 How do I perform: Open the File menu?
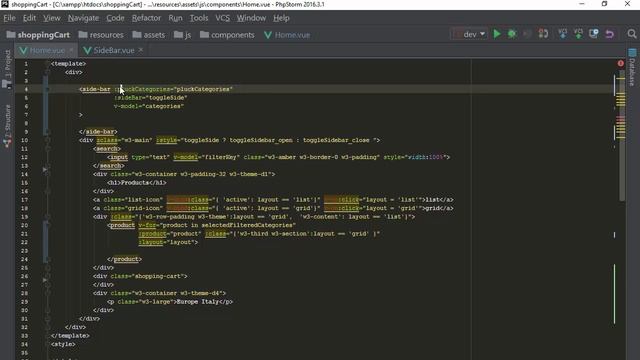tap(9, 18)
